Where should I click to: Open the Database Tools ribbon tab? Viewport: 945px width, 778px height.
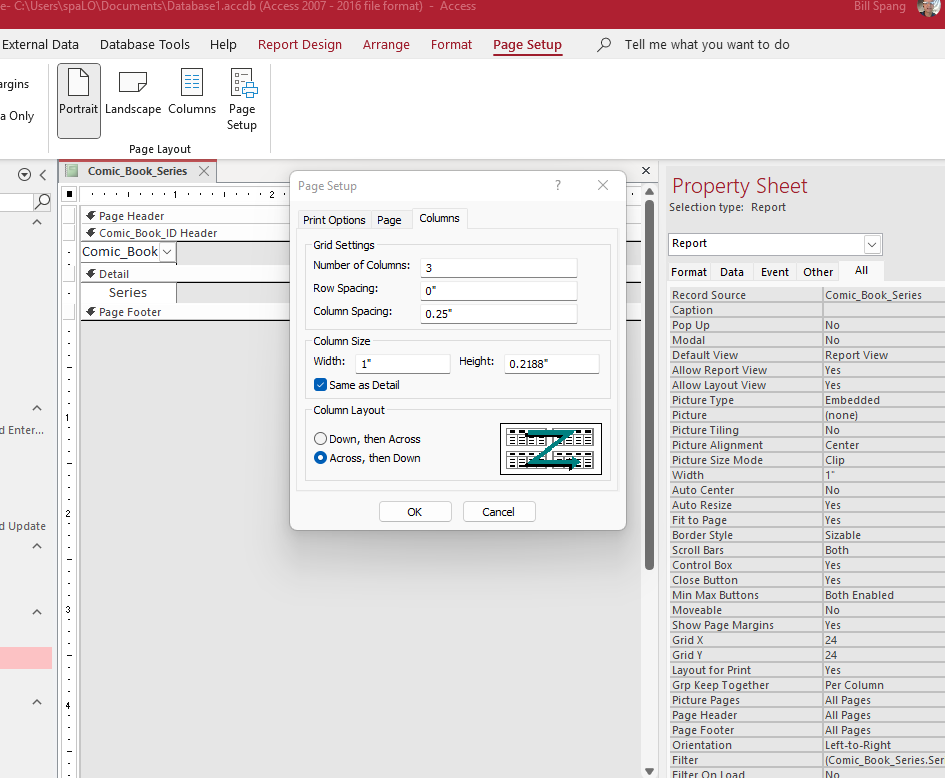(145, 45)
